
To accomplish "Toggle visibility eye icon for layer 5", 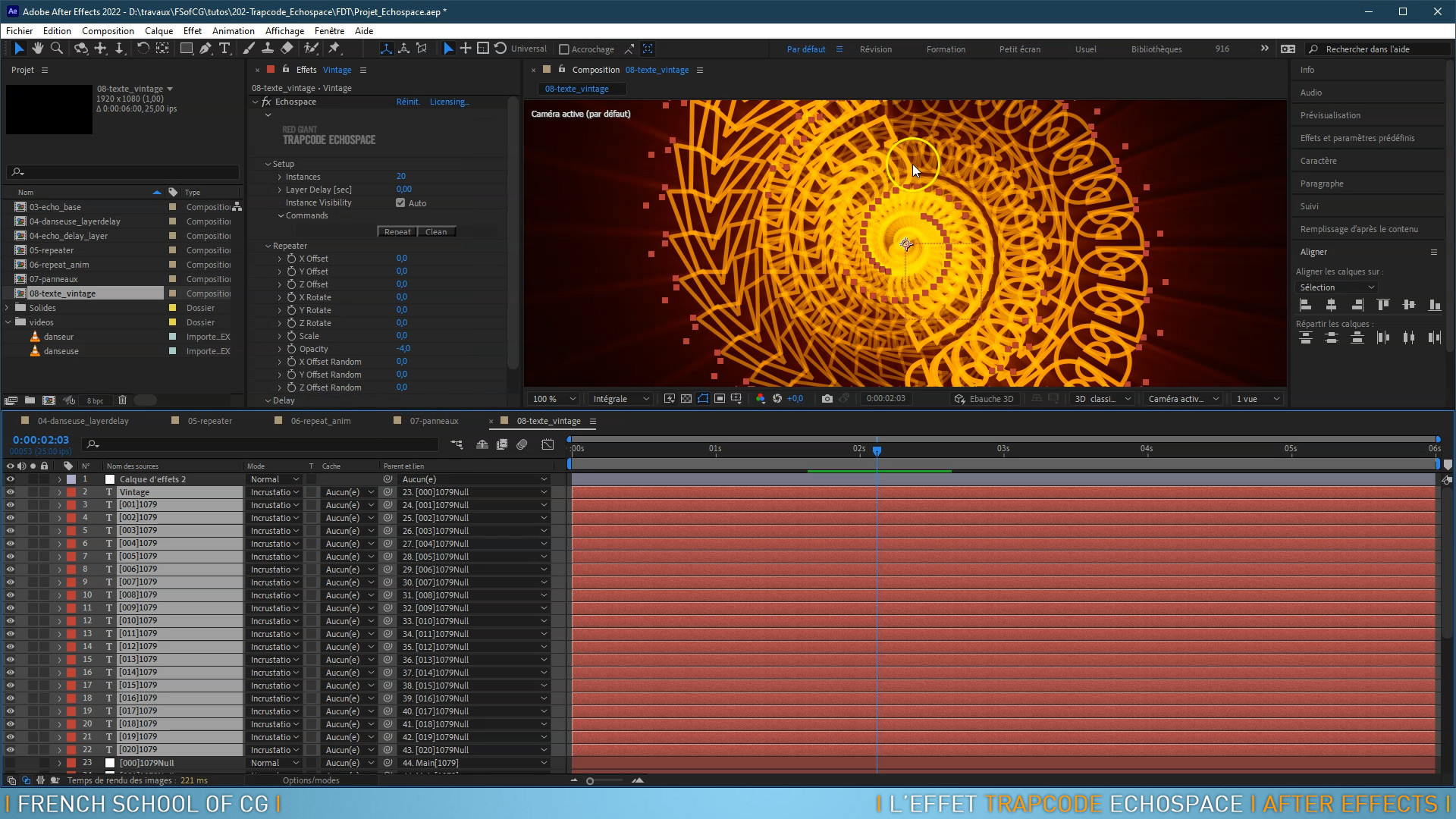I will pyautogui.click(x=10, y=530).
